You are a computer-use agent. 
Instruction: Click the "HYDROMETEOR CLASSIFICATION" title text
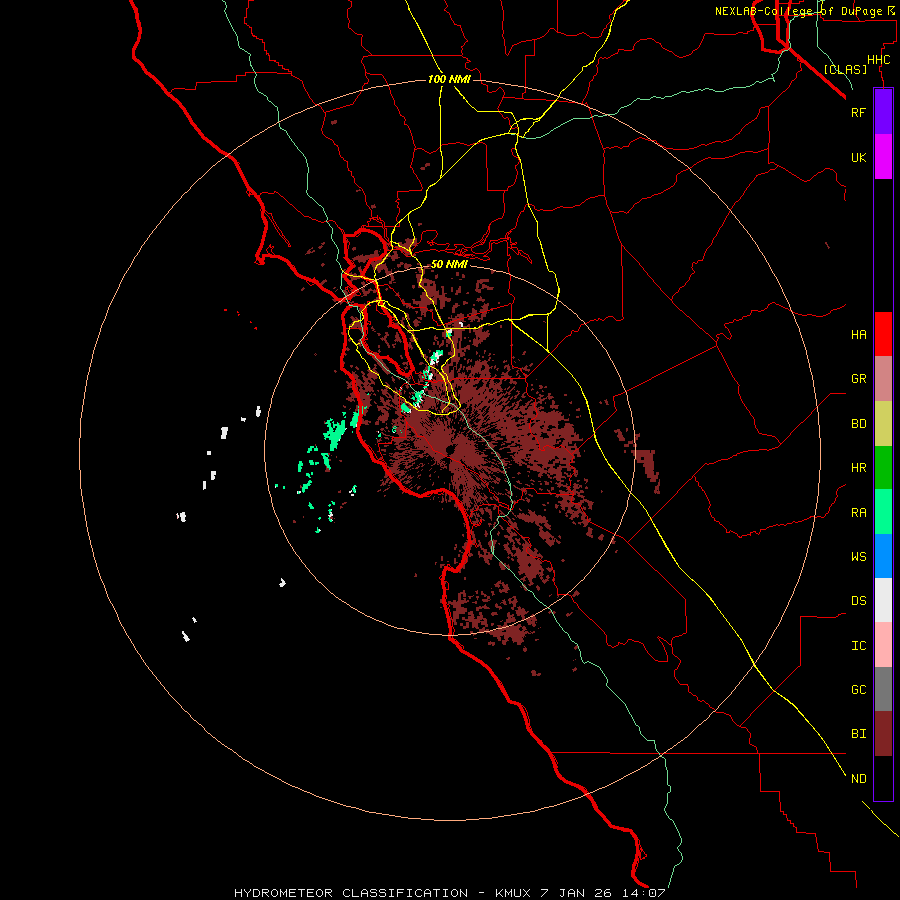tap(351, 893)
